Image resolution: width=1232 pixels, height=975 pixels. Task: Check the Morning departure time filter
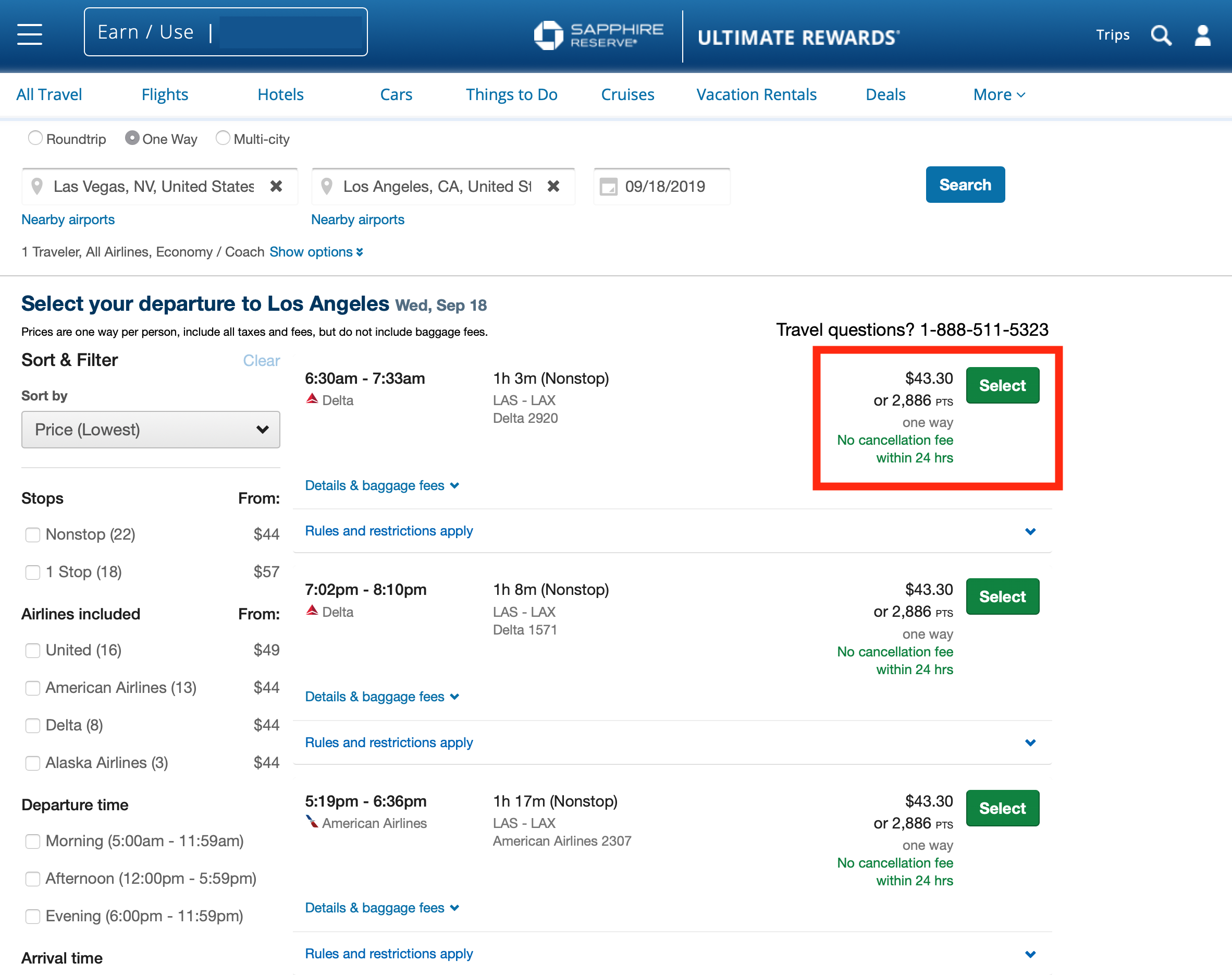tap(32, 842)
